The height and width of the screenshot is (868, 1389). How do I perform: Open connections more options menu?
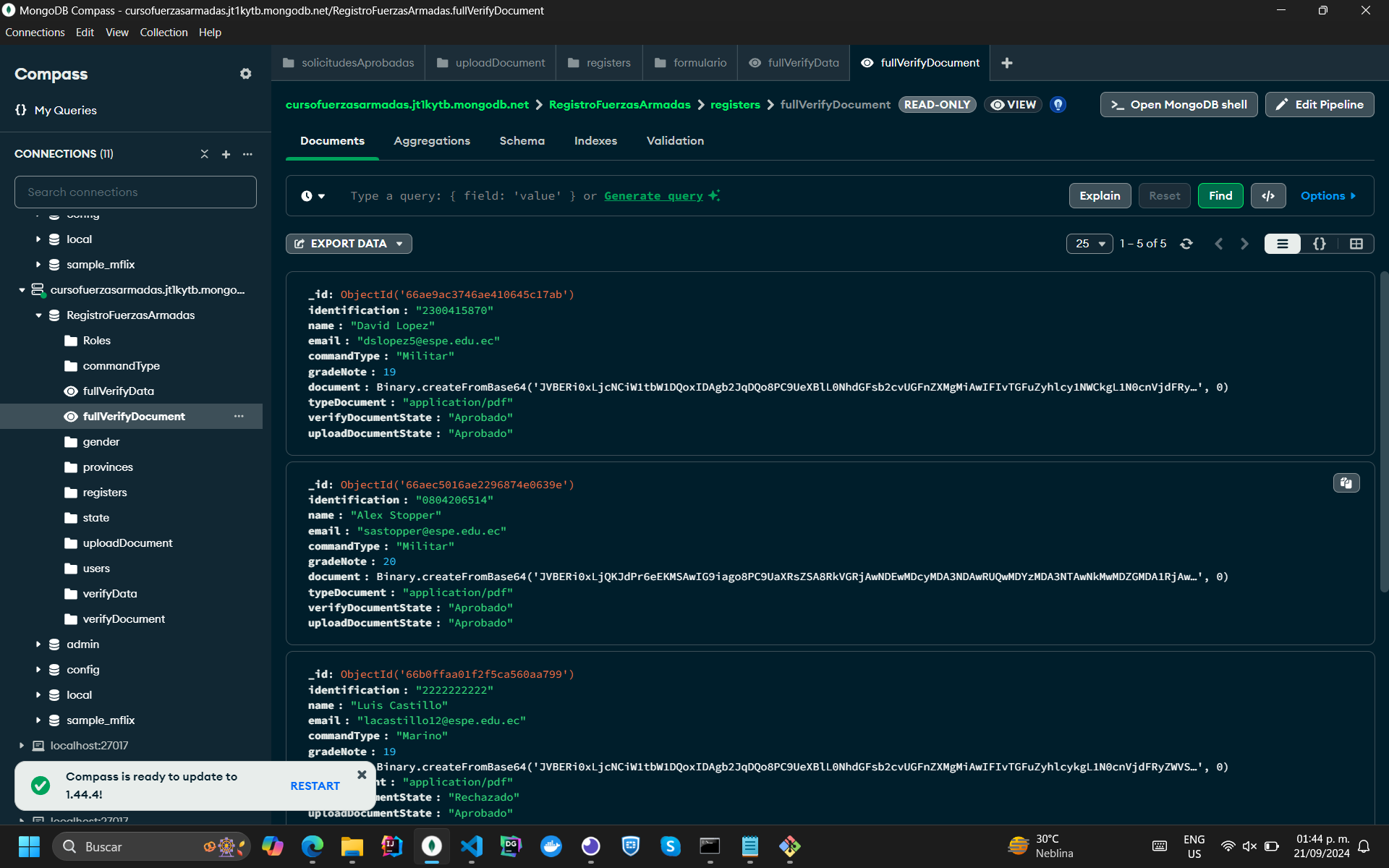click(247, 154)
